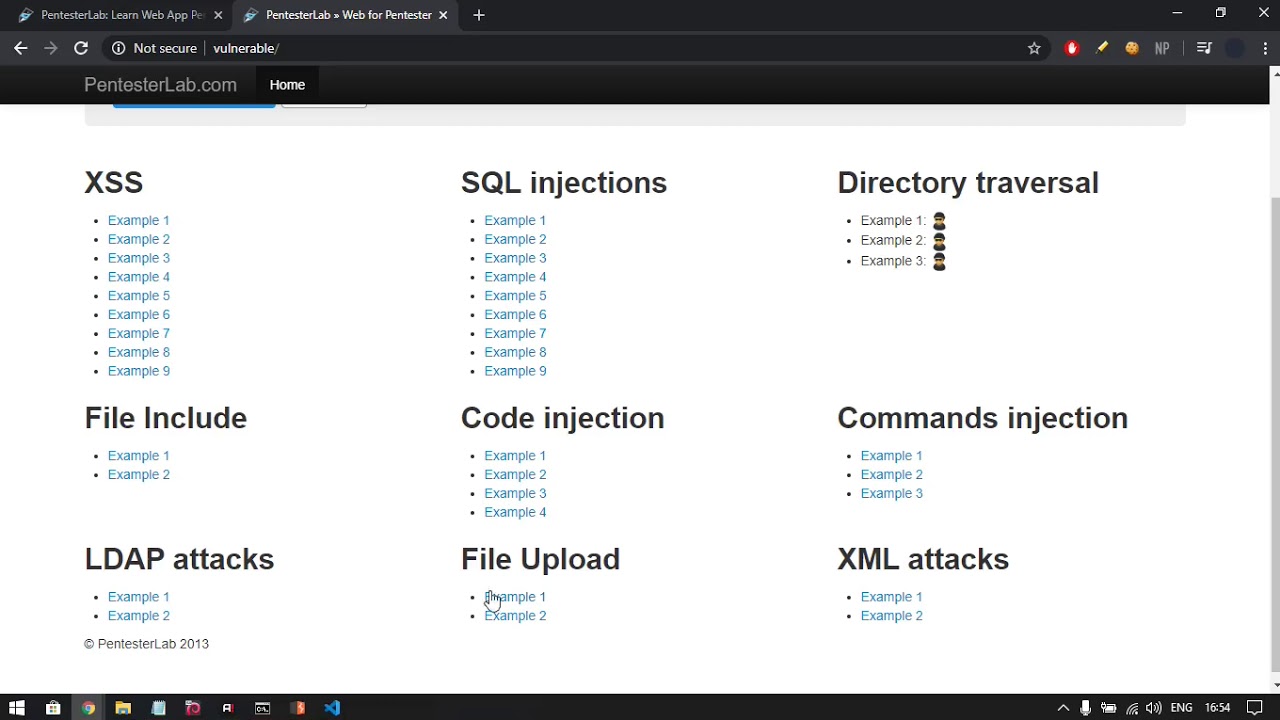Open Chrome's three-dot menu
The image size is (1280, 720).
pyautogui.click(x=1265, y=48)
